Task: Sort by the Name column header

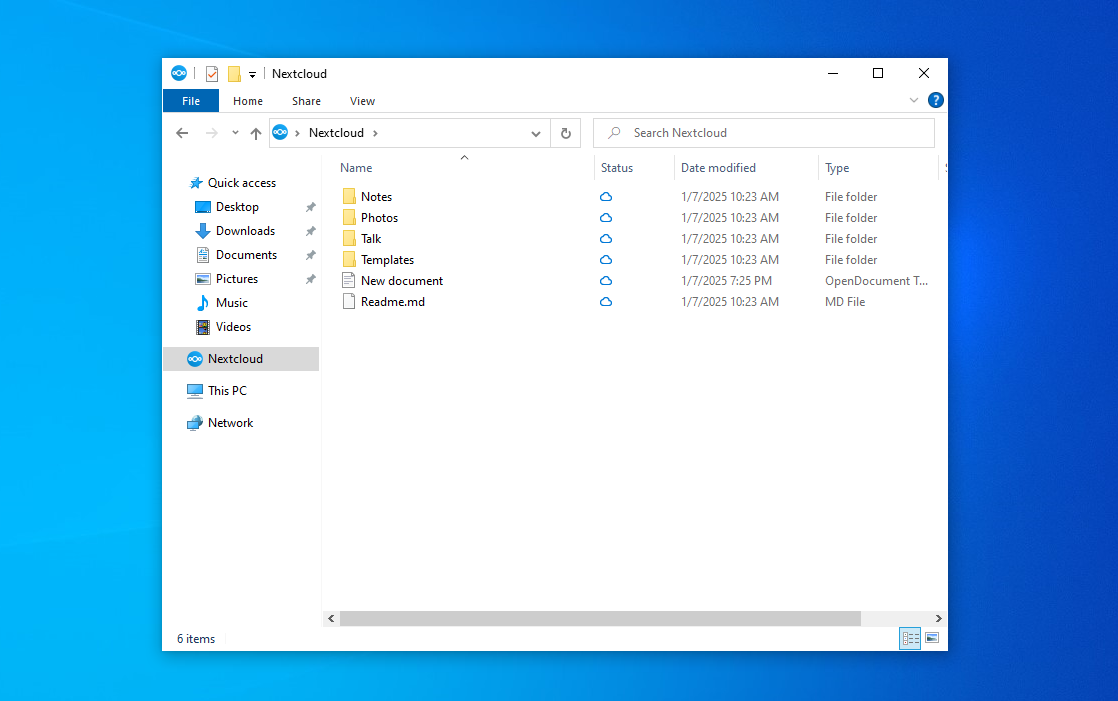Action: point(356,168)
